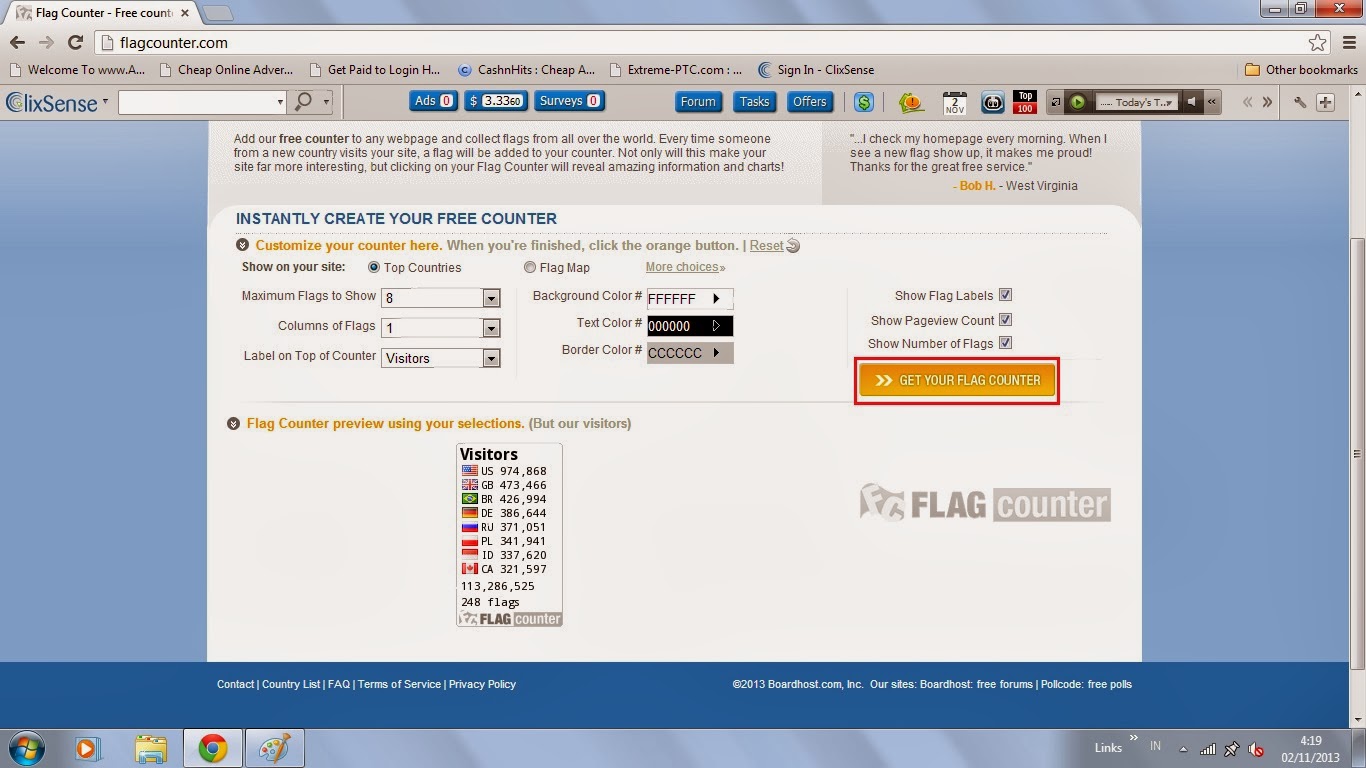Click the radio player rewind chevrons
Image resolution: width=1366 pixels, height=768 pixels.
pos(1212,102)
